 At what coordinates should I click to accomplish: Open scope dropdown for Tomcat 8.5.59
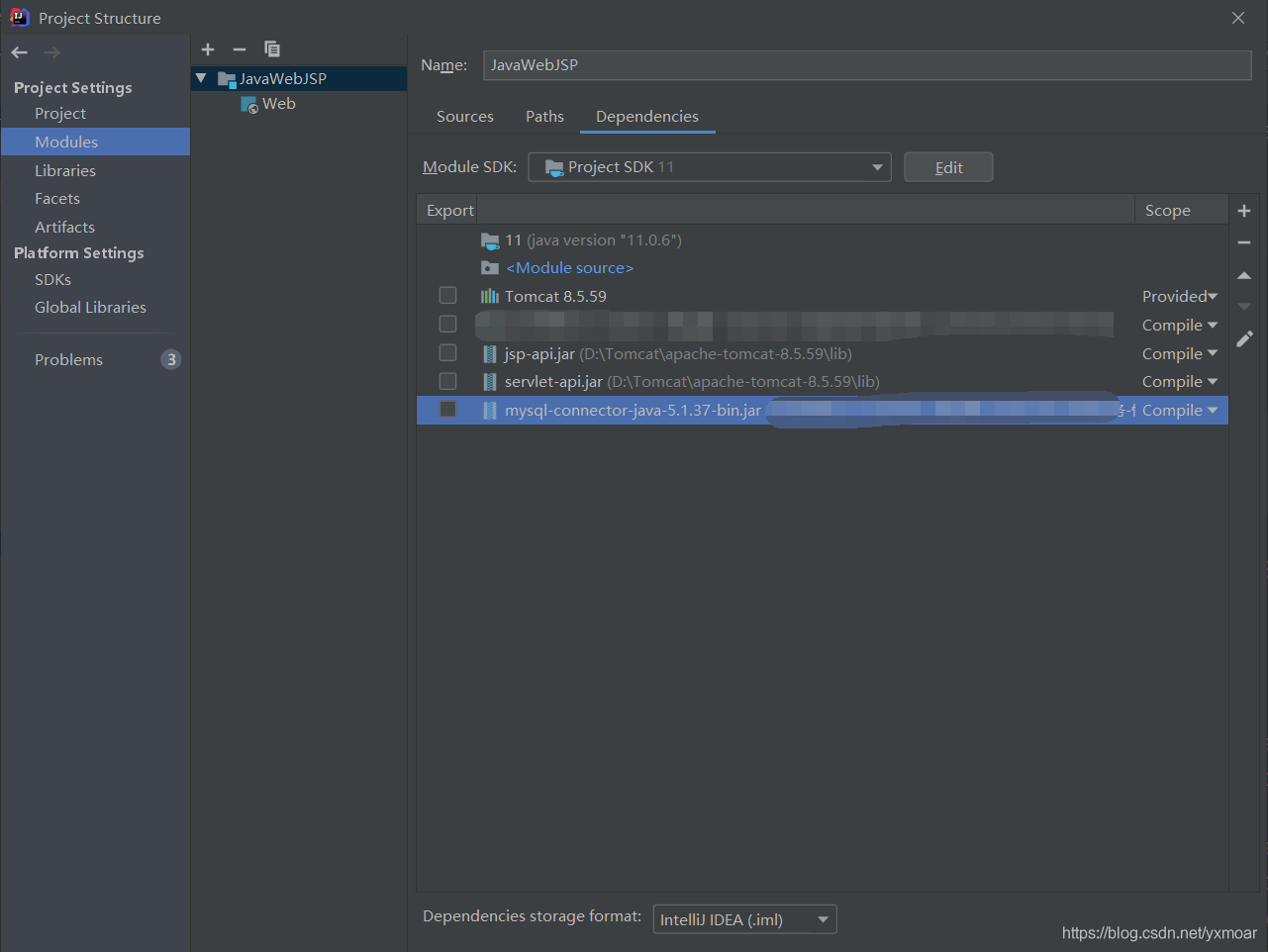1180,297
